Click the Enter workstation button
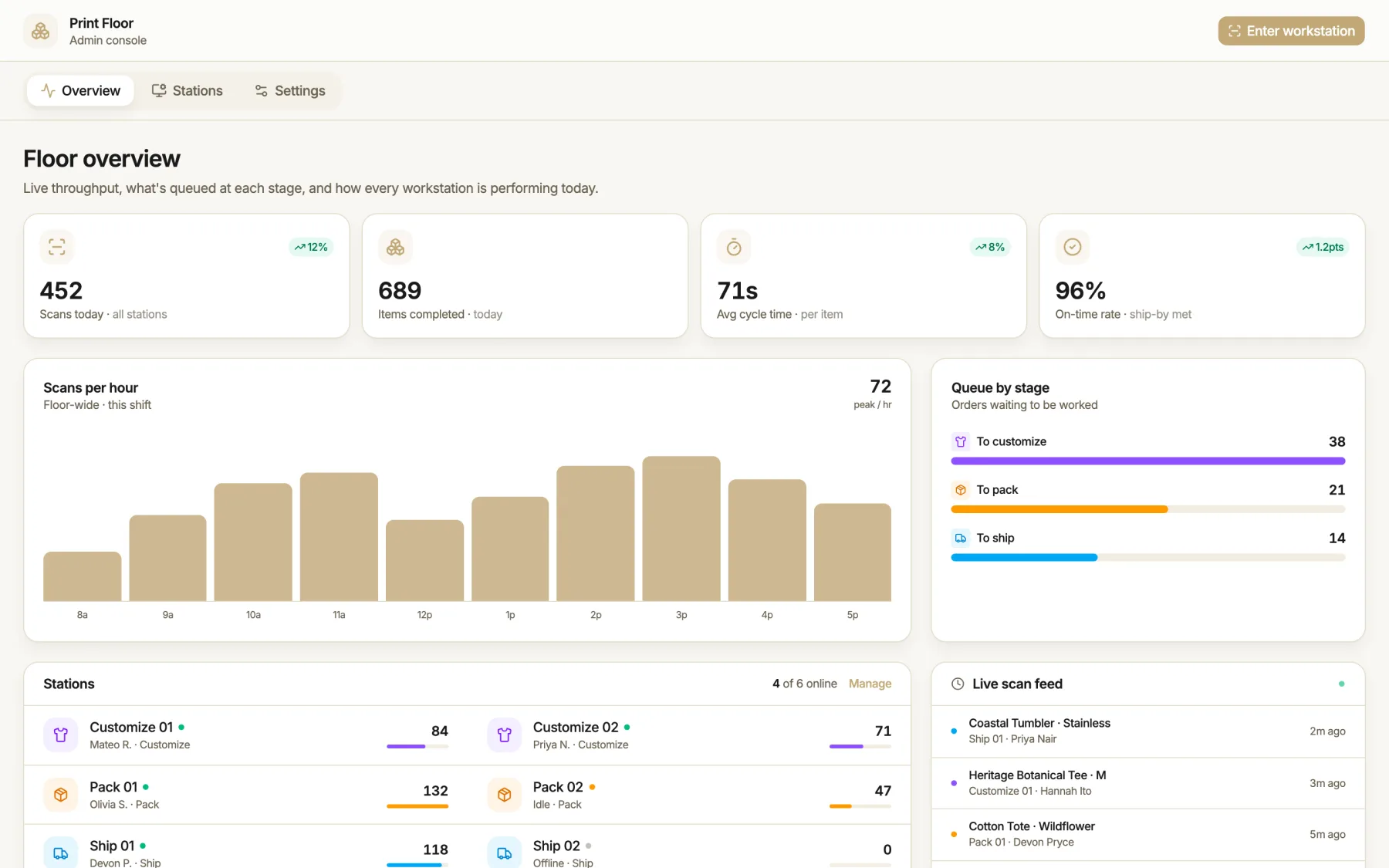The height and width of the screenshot is (868, 1389). click(x=1291, y=31)
